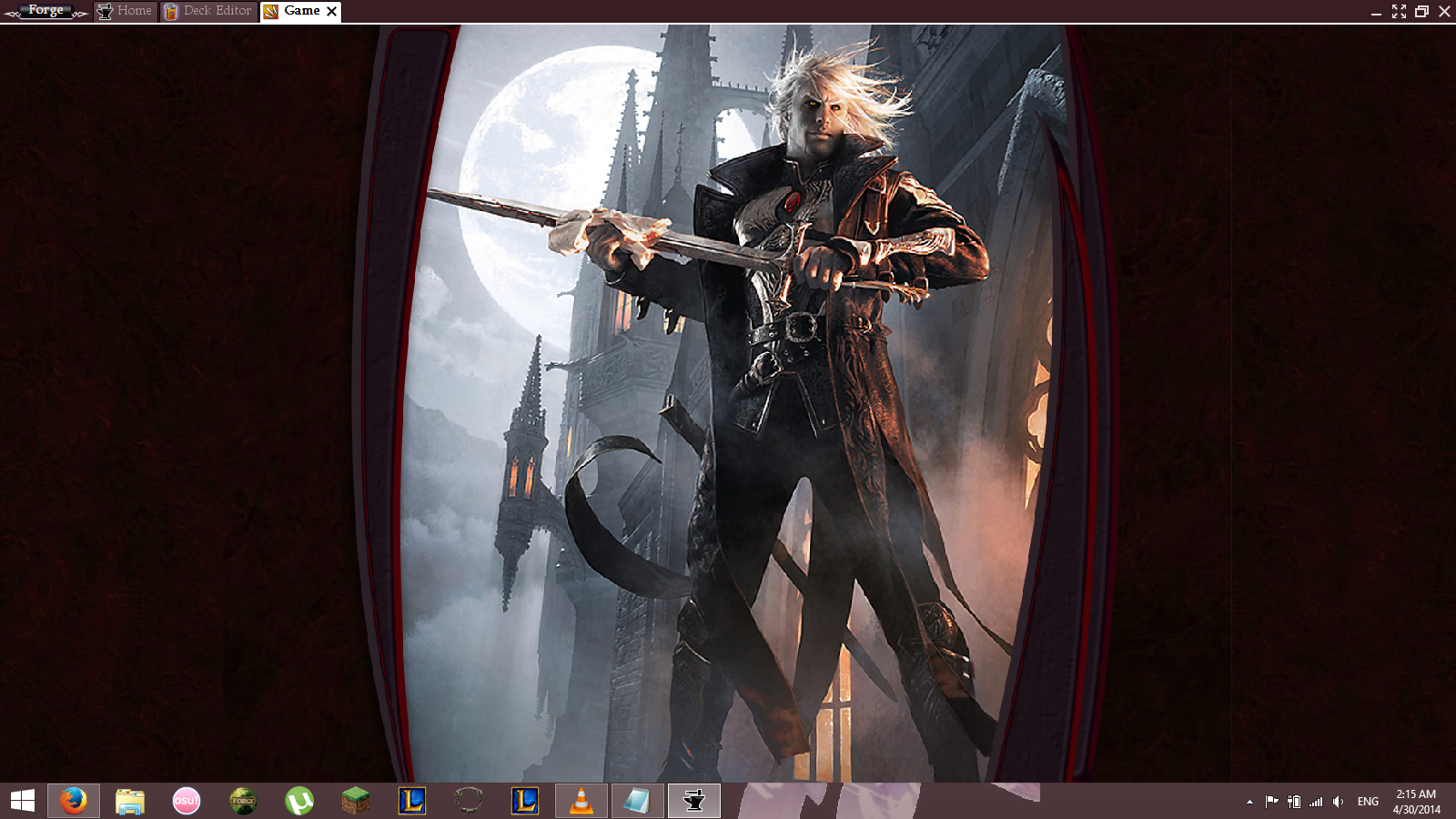Click the round green Forge taskbar icon
Viewport: 1456px width, 819px height.
(x=243, y=801)
